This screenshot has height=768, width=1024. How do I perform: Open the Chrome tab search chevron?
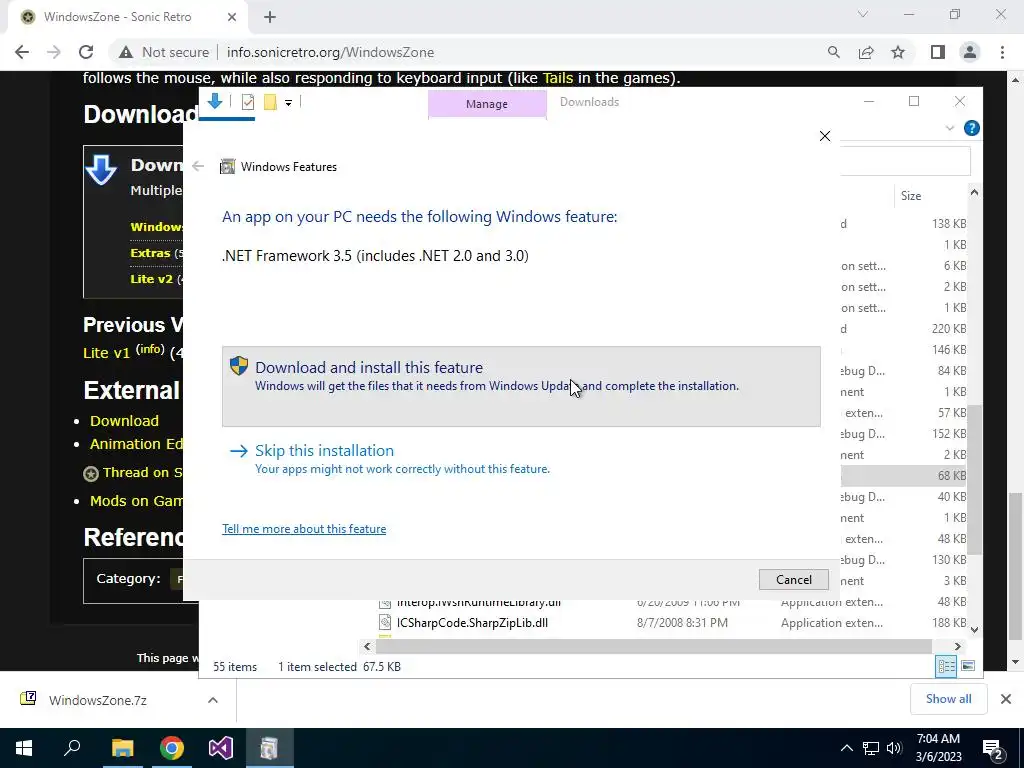tap(863, 14)
